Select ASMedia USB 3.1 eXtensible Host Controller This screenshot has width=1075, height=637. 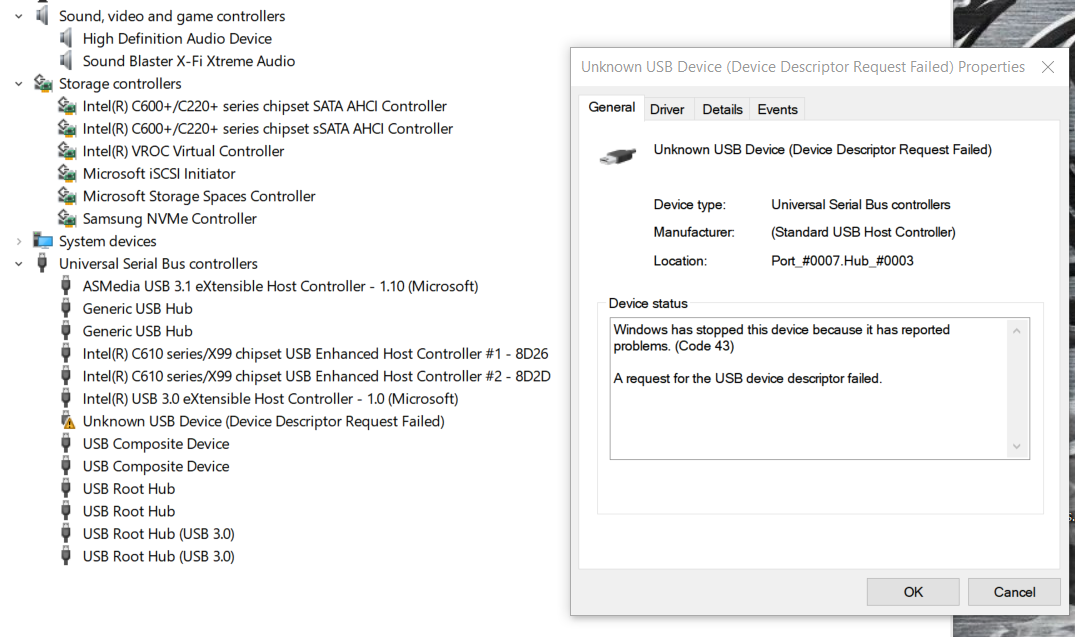click(280, 287)
